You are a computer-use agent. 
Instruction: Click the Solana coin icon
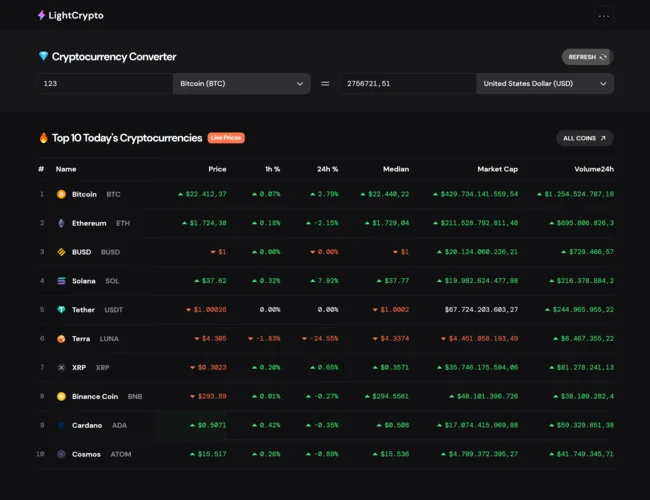point(61,281)
